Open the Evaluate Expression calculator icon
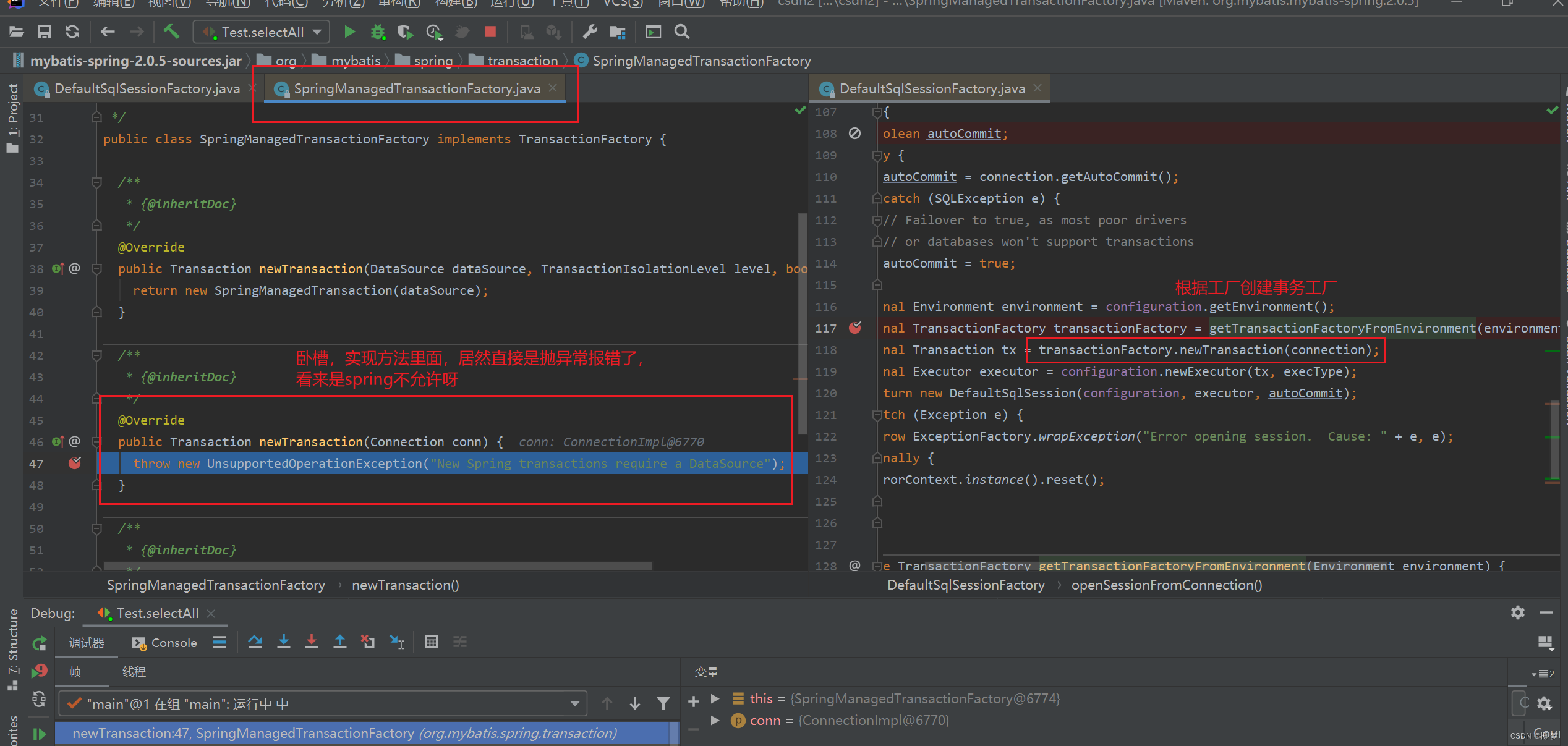1568x746 pixels. (x=432, y=642)
